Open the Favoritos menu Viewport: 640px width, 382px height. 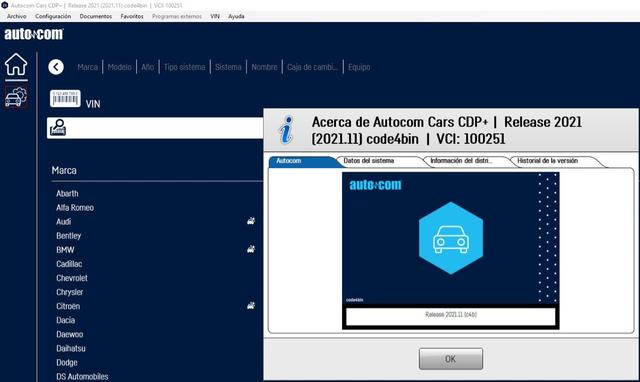pos(132,16)
